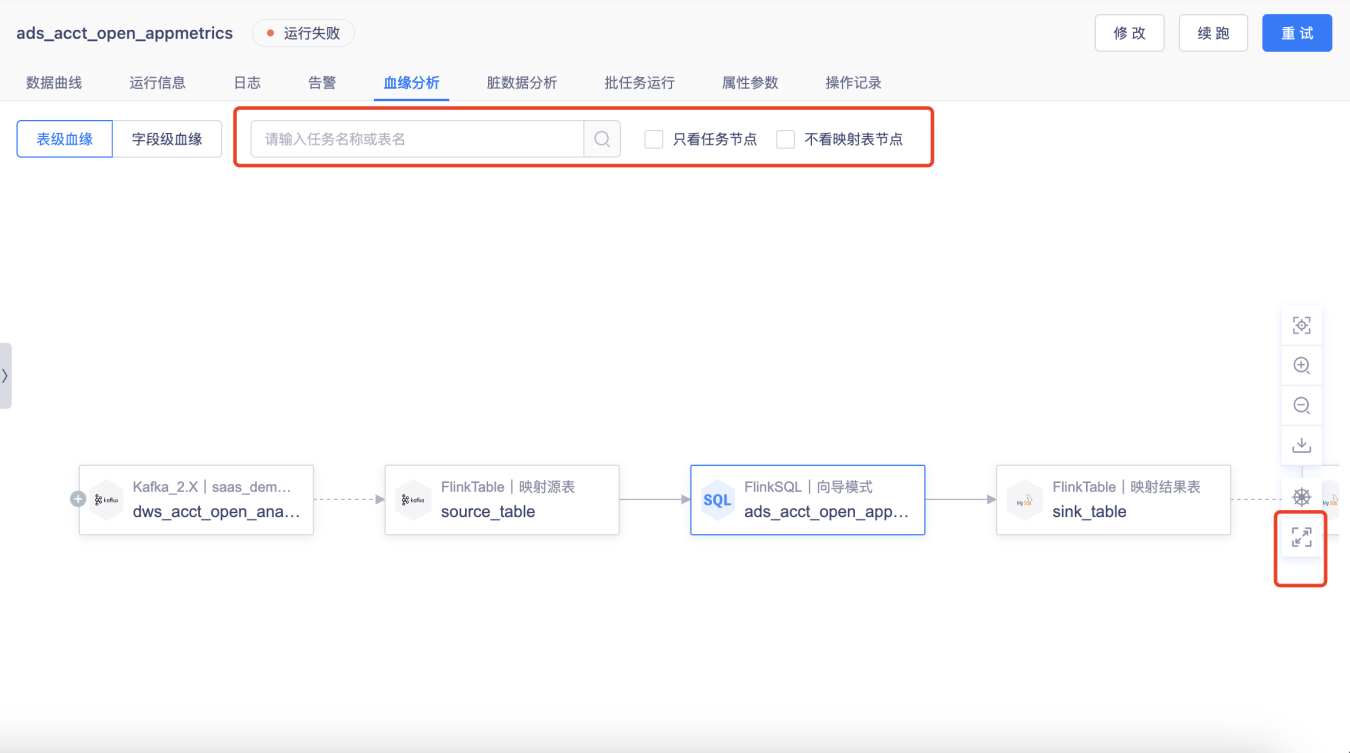Open the 运行信息 tab
Screen dimensions: 1350x753
[158, 83]
